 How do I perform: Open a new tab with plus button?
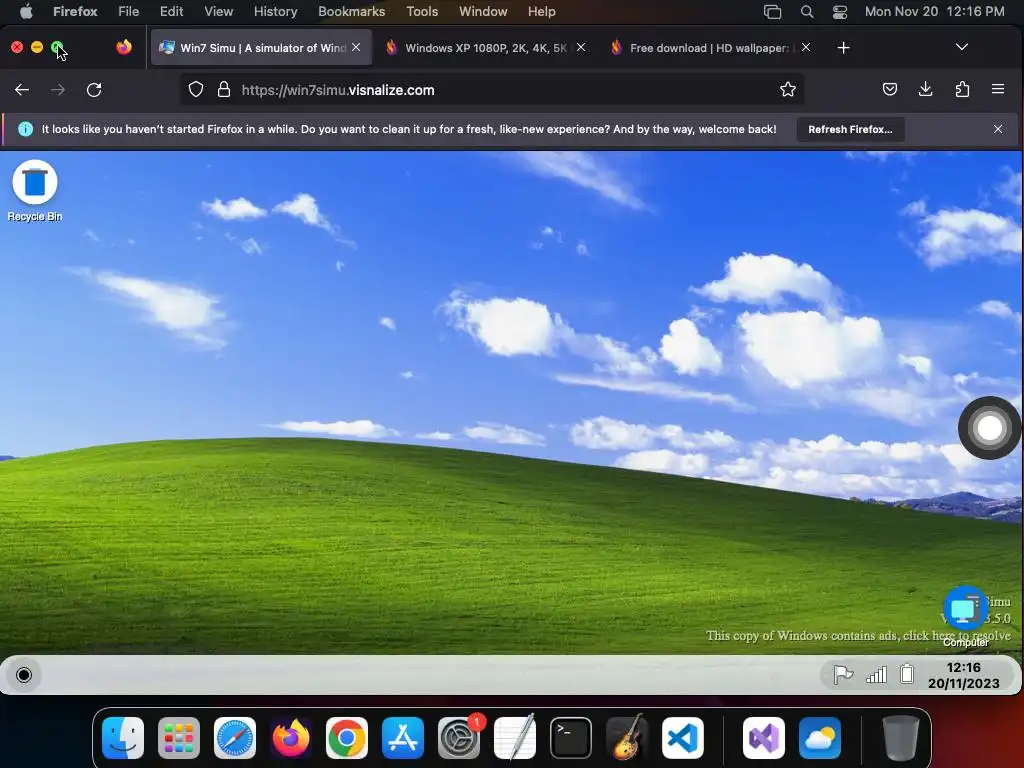tap(843, 48)
